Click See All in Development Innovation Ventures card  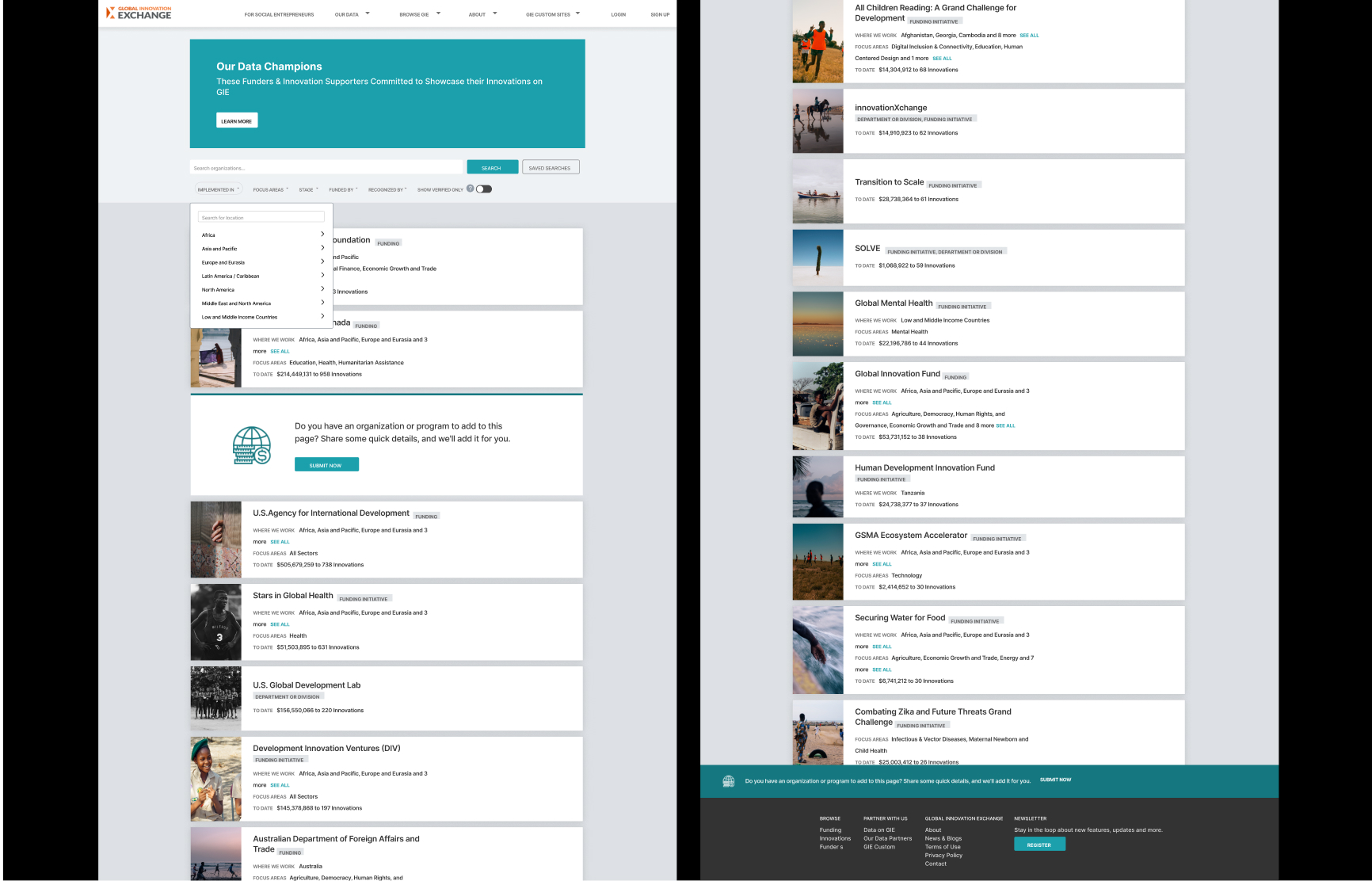coord(280,785)
